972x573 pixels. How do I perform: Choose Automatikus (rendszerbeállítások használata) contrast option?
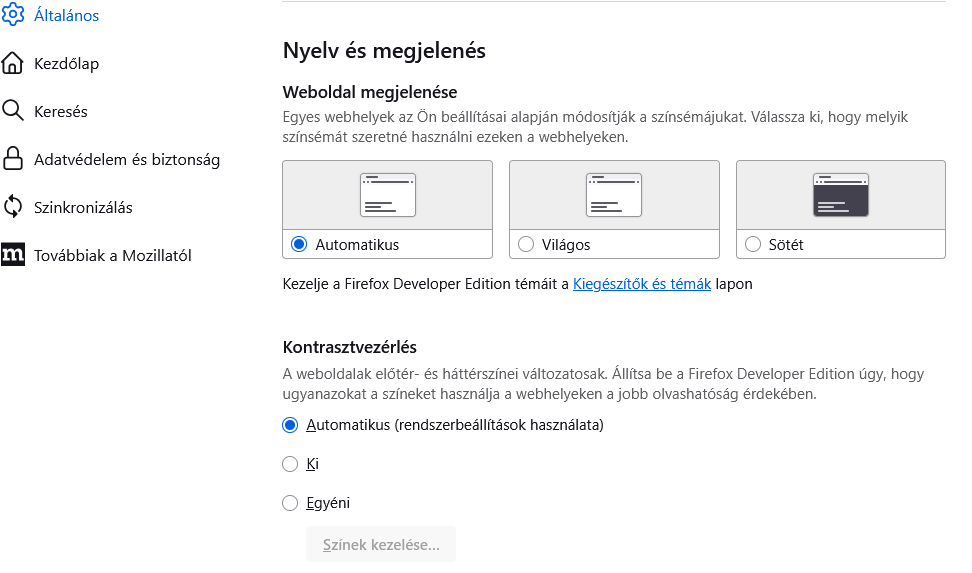[x=289, y=425]
